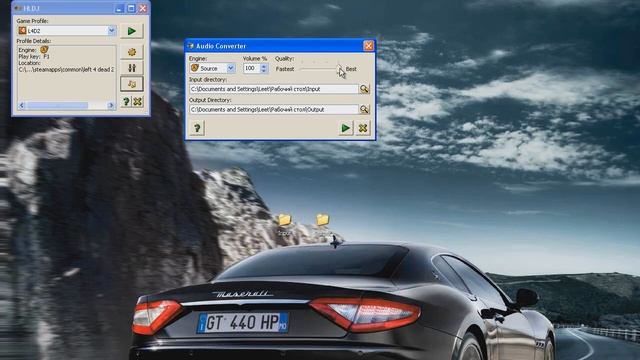The height and width of the screenshot is (360, 640).
Task: Click the Audio Converter title bar icon
Action: click(x=190, y=46)
